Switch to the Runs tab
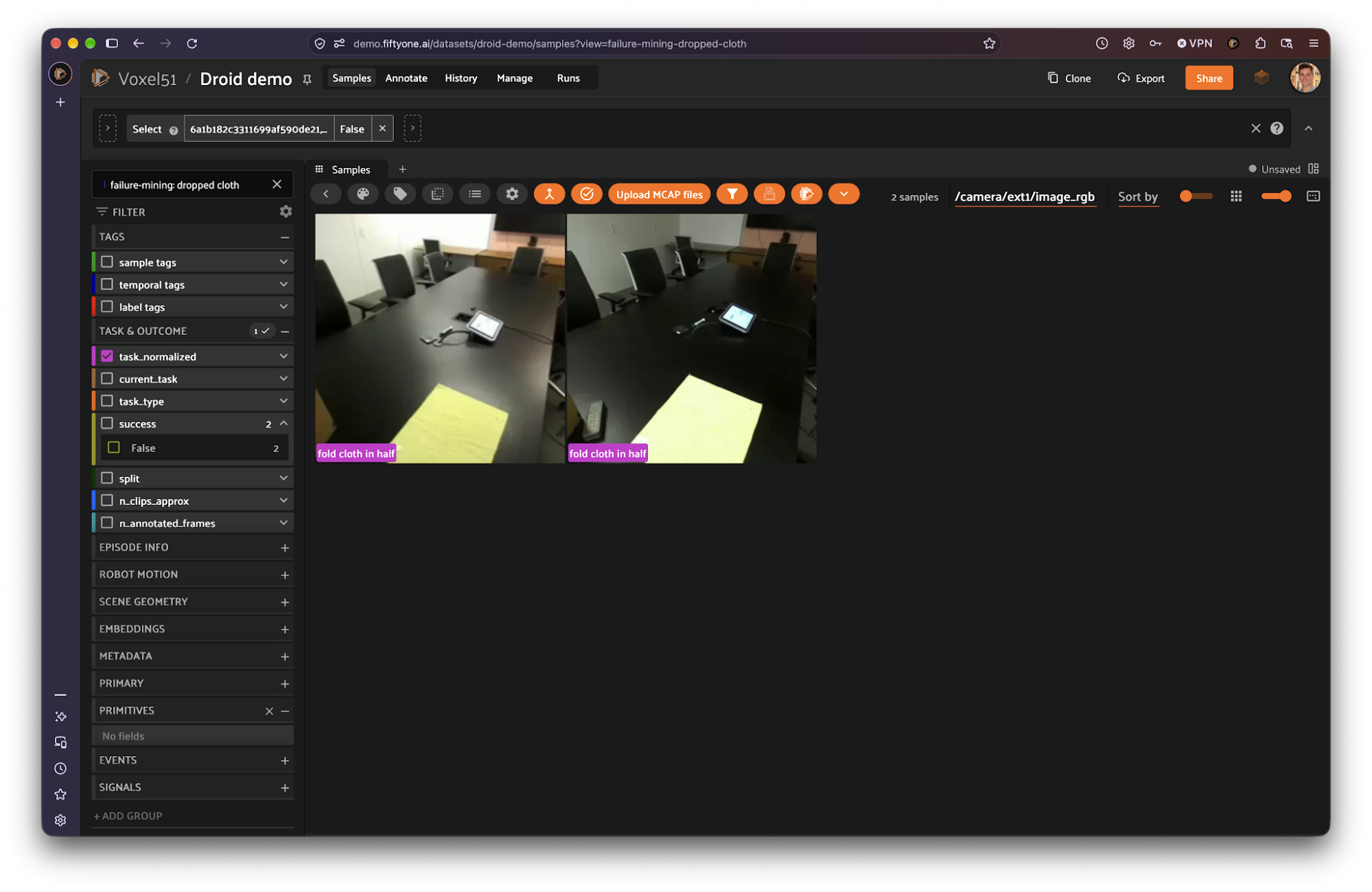Screen dimensions: 1372x892 pos(568,78)
